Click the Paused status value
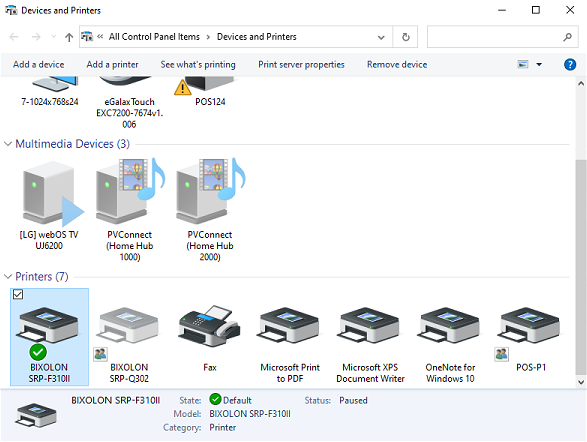The image size is (587, 442). click(x=353, y=400)
